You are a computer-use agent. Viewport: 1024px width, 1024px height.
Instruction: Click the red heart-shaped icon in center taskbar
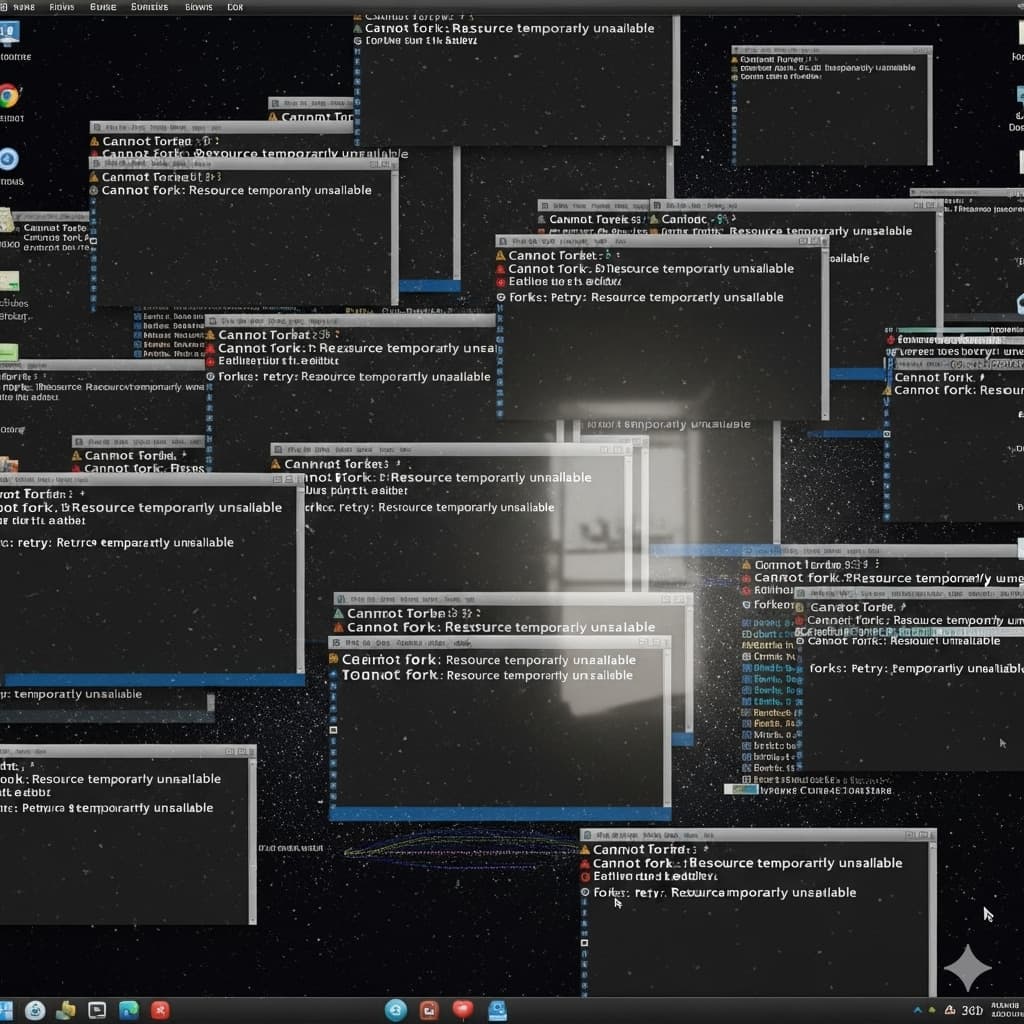tap(462, 1010)
